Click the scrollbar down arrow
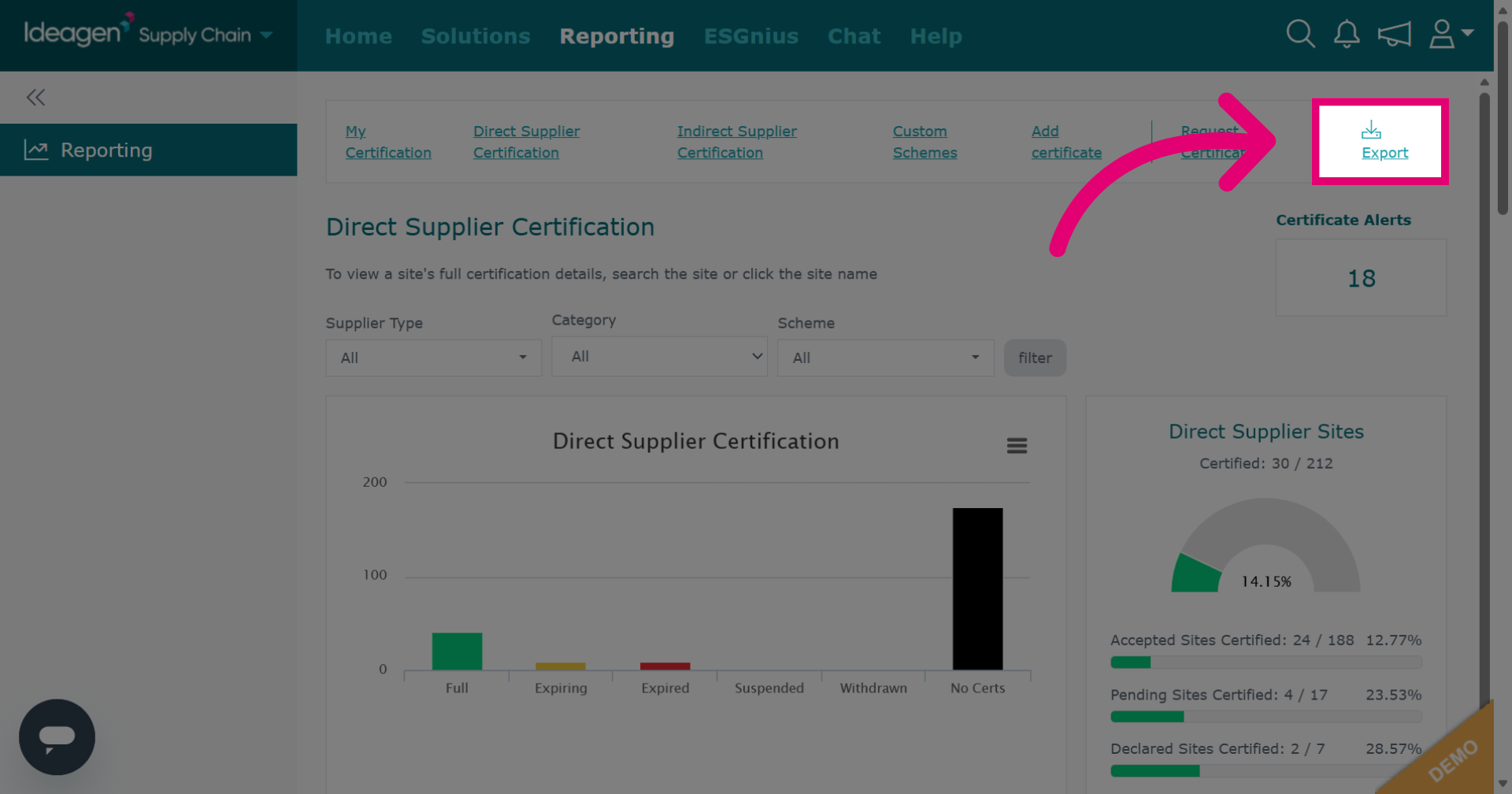 [x=1503, y=784]
